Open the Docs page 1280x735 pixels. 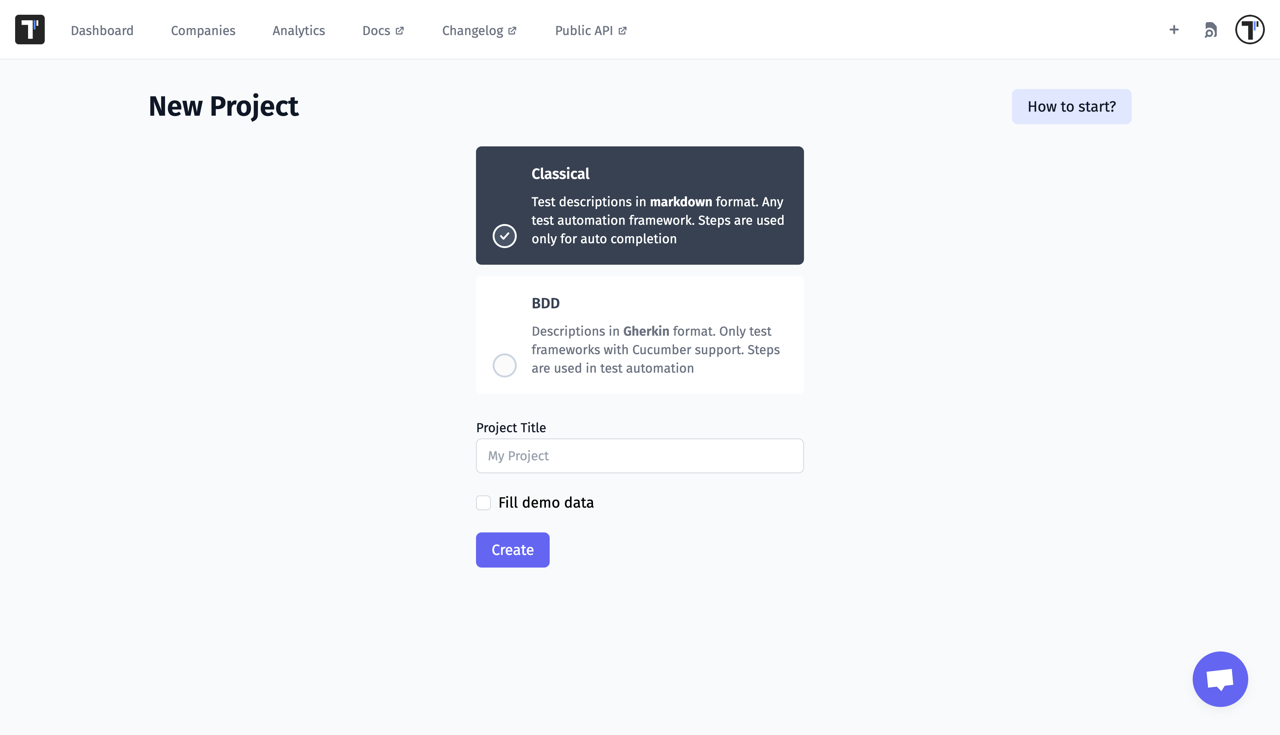coord(376,30)
